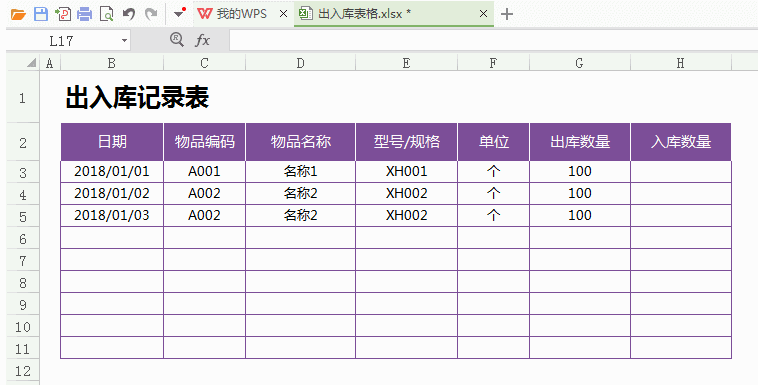The image size is (758, 385).
Task: Select column C header
Action: [x=204, y=63]
